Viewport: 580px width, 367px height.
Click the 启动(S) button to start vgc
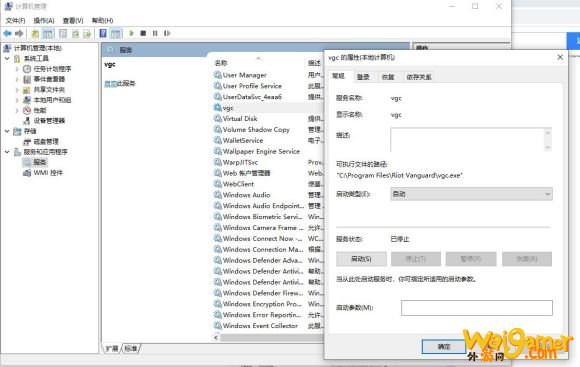point(361,259)
